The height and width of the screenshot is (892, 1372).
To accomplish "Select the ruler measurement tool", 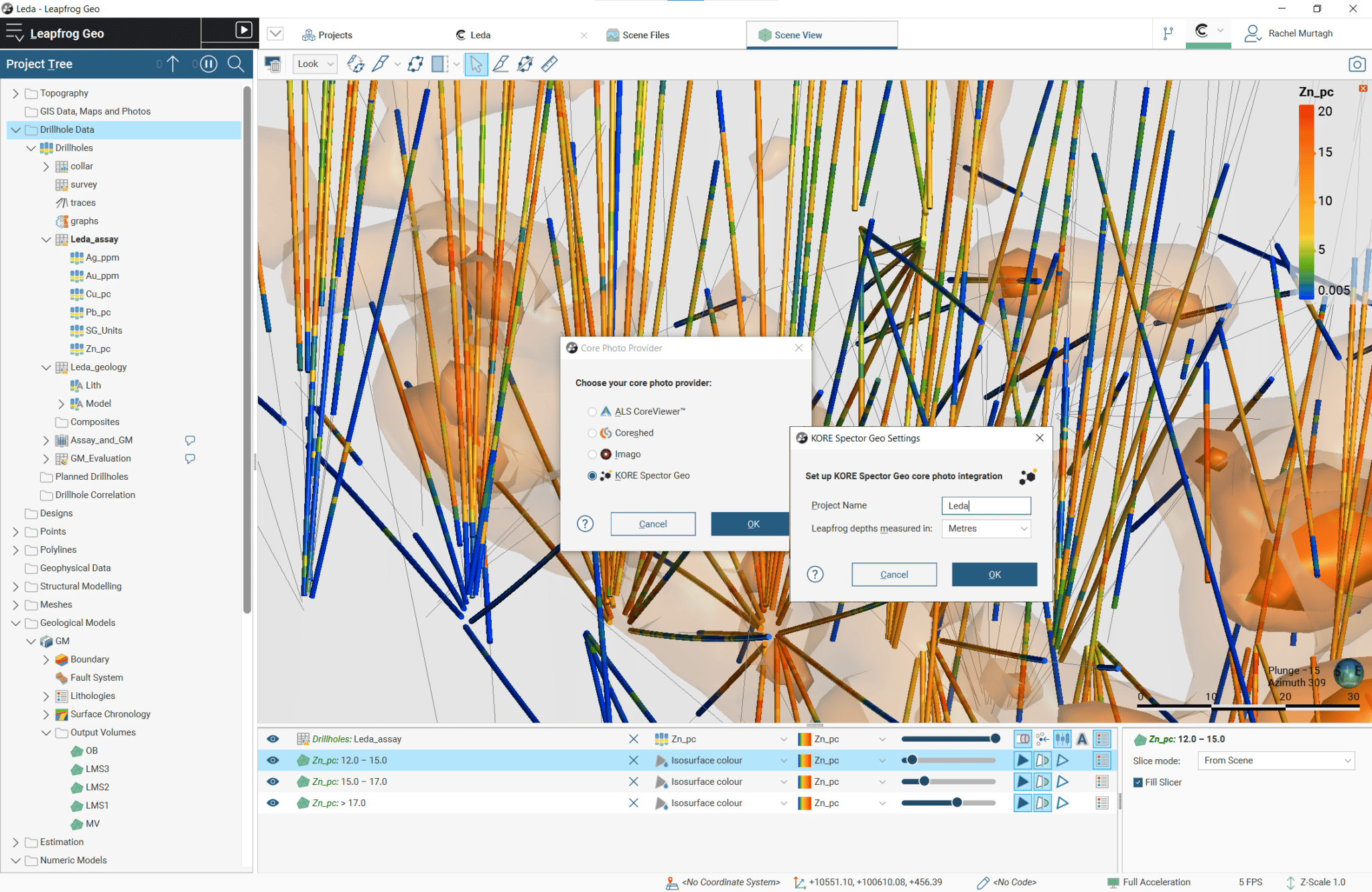I will coord(549,64).
